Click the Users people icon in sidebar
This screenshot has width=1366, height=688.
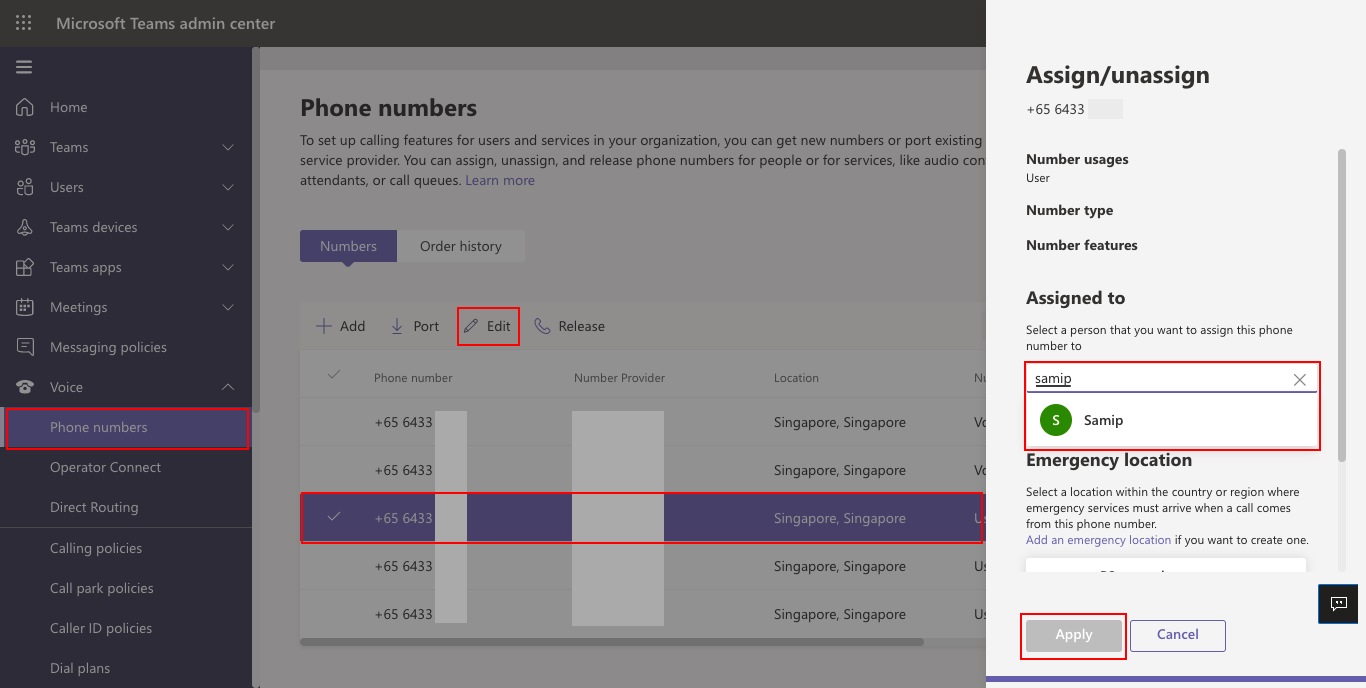click(25, 187)
